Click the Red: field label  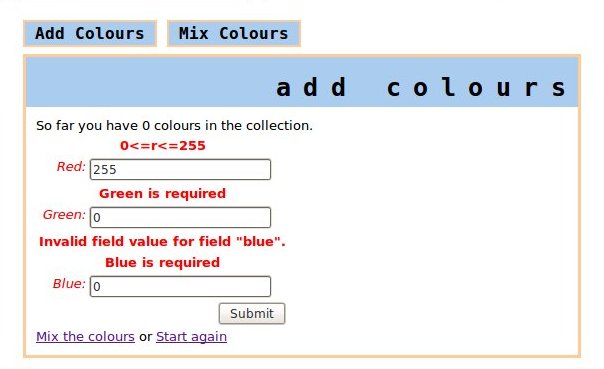[71, 167]
